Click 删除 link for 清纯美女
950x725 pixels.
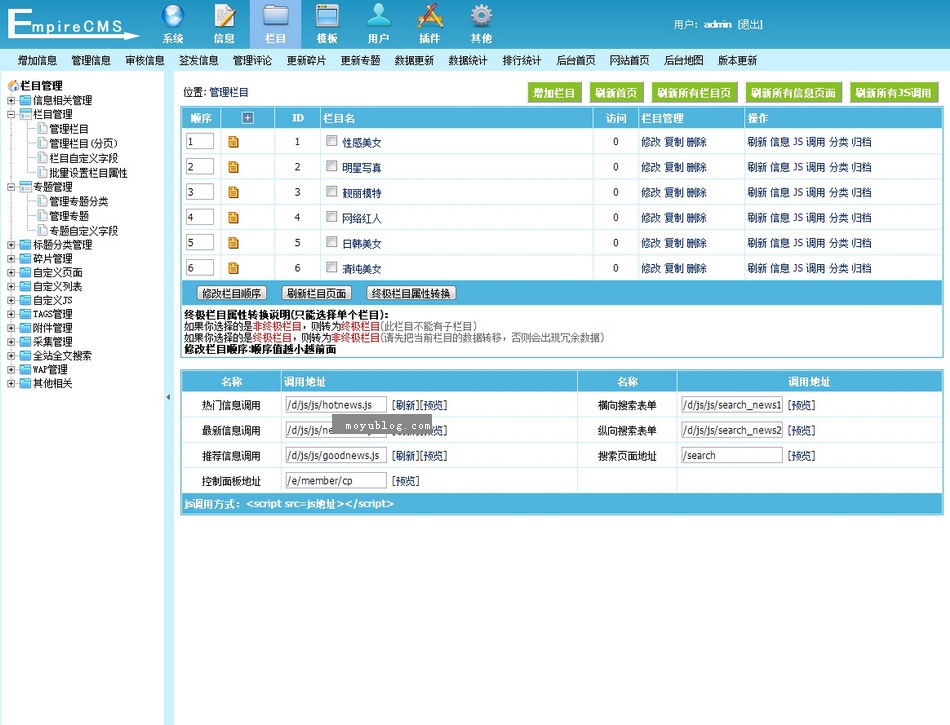[697, 268]
